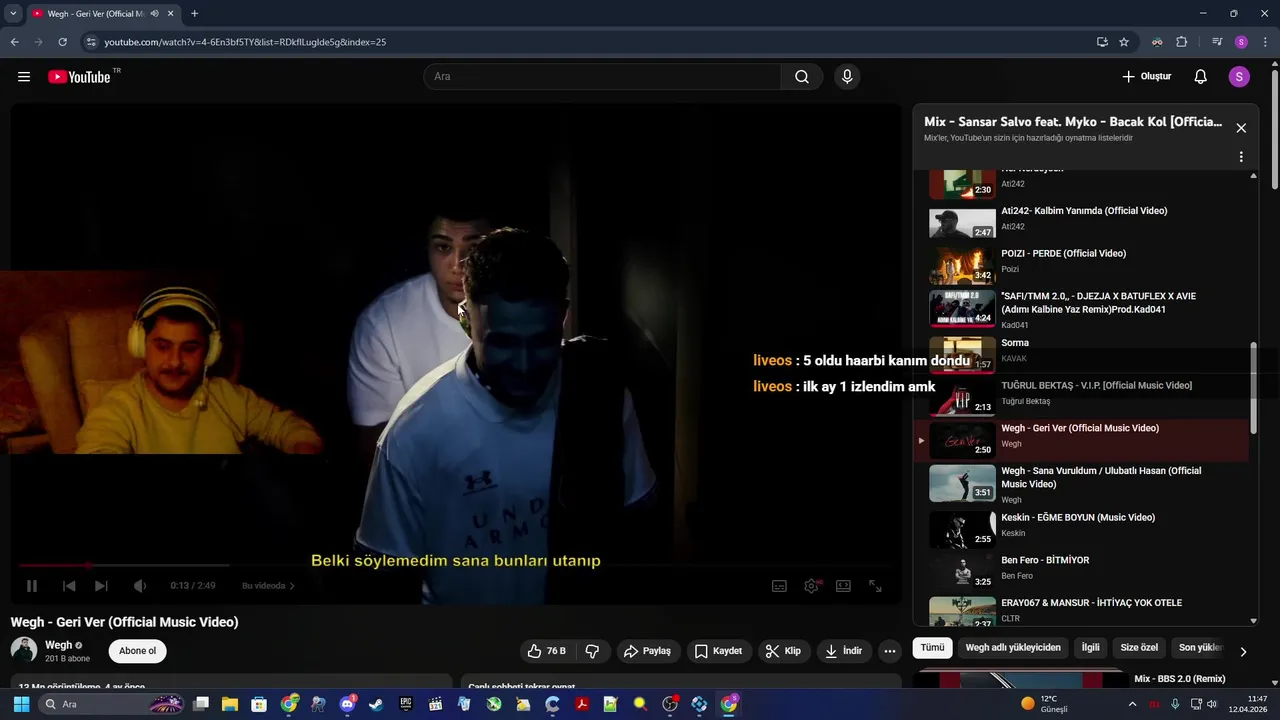Screen dimensions: 1280x720
Task: Toggle video subtitles (captions) button
Action: coord(779,586)
